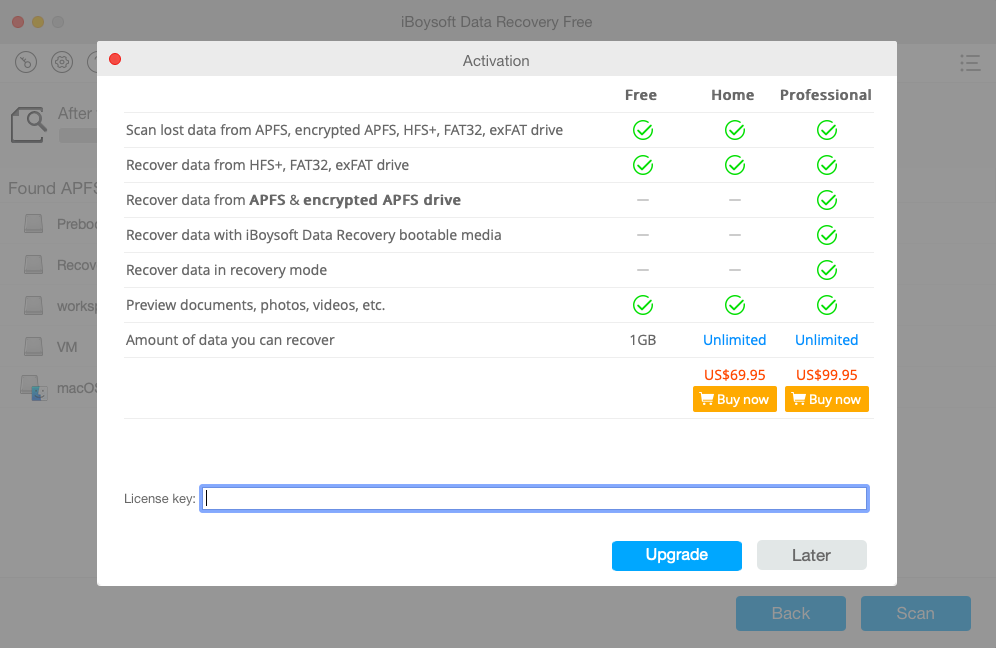
Task: Click Buy now for Home edition
Action: [x=734, y=399]
